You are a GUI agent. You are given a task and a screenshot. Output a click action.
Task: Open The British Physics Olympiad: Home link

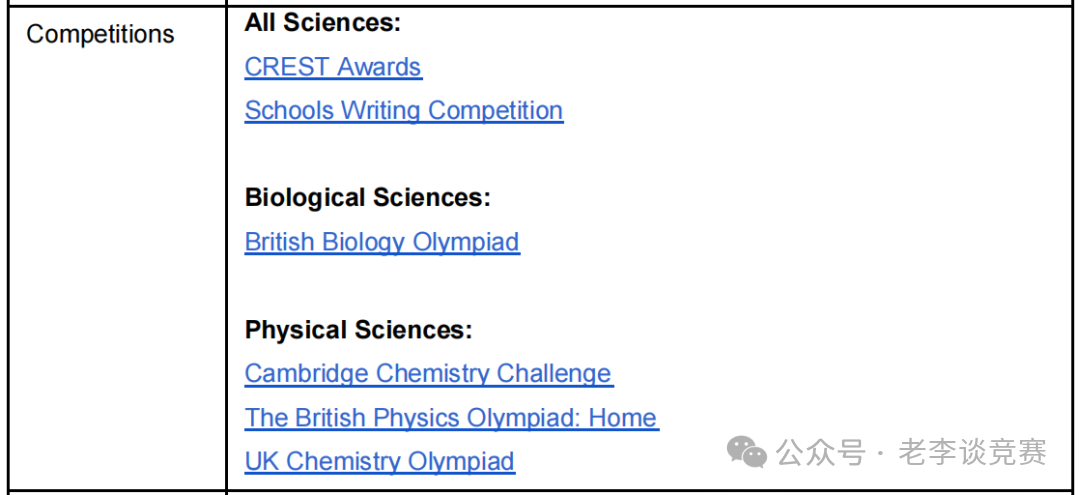(451, 417)
